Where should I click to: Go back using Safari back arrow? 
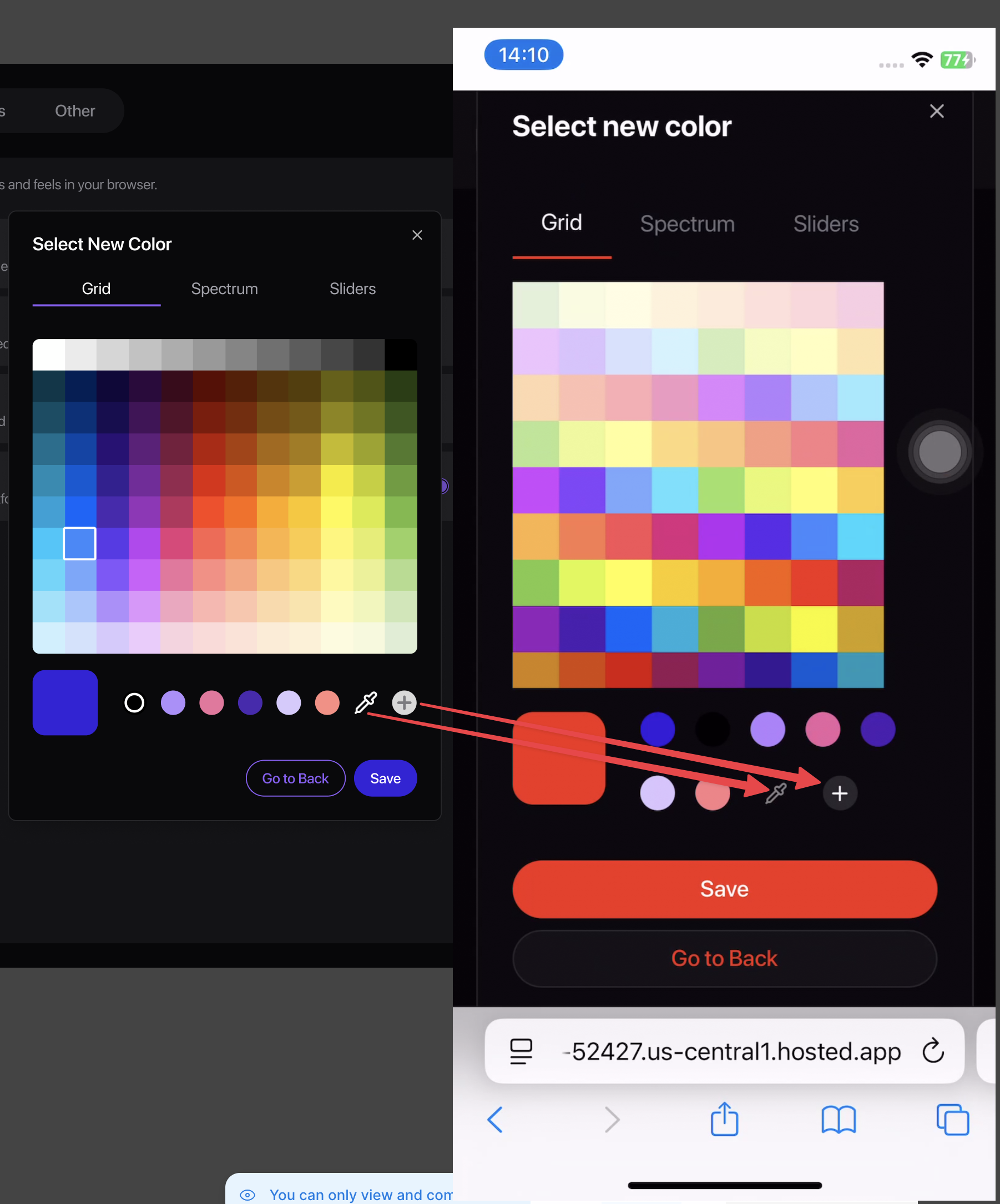tap(495, 1119)
